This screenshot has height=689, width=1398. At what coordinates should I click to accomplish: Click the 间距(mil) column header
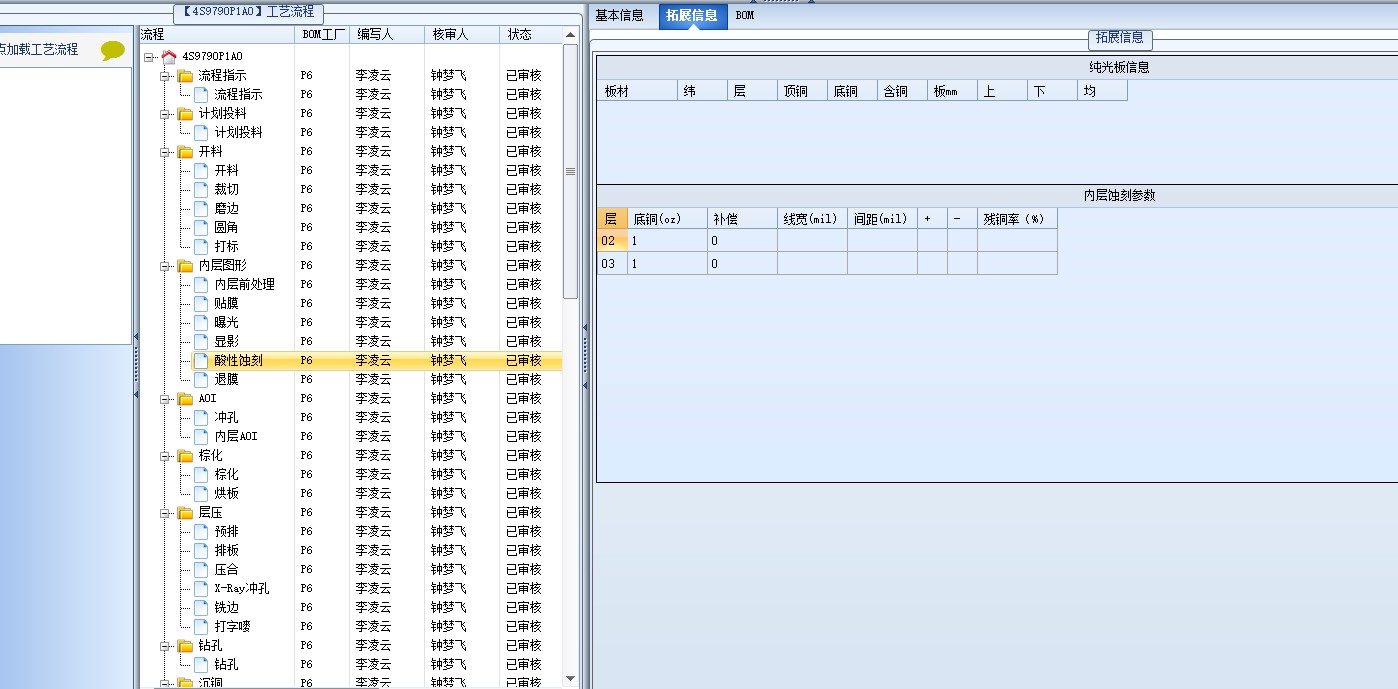[x=882, y=219]
